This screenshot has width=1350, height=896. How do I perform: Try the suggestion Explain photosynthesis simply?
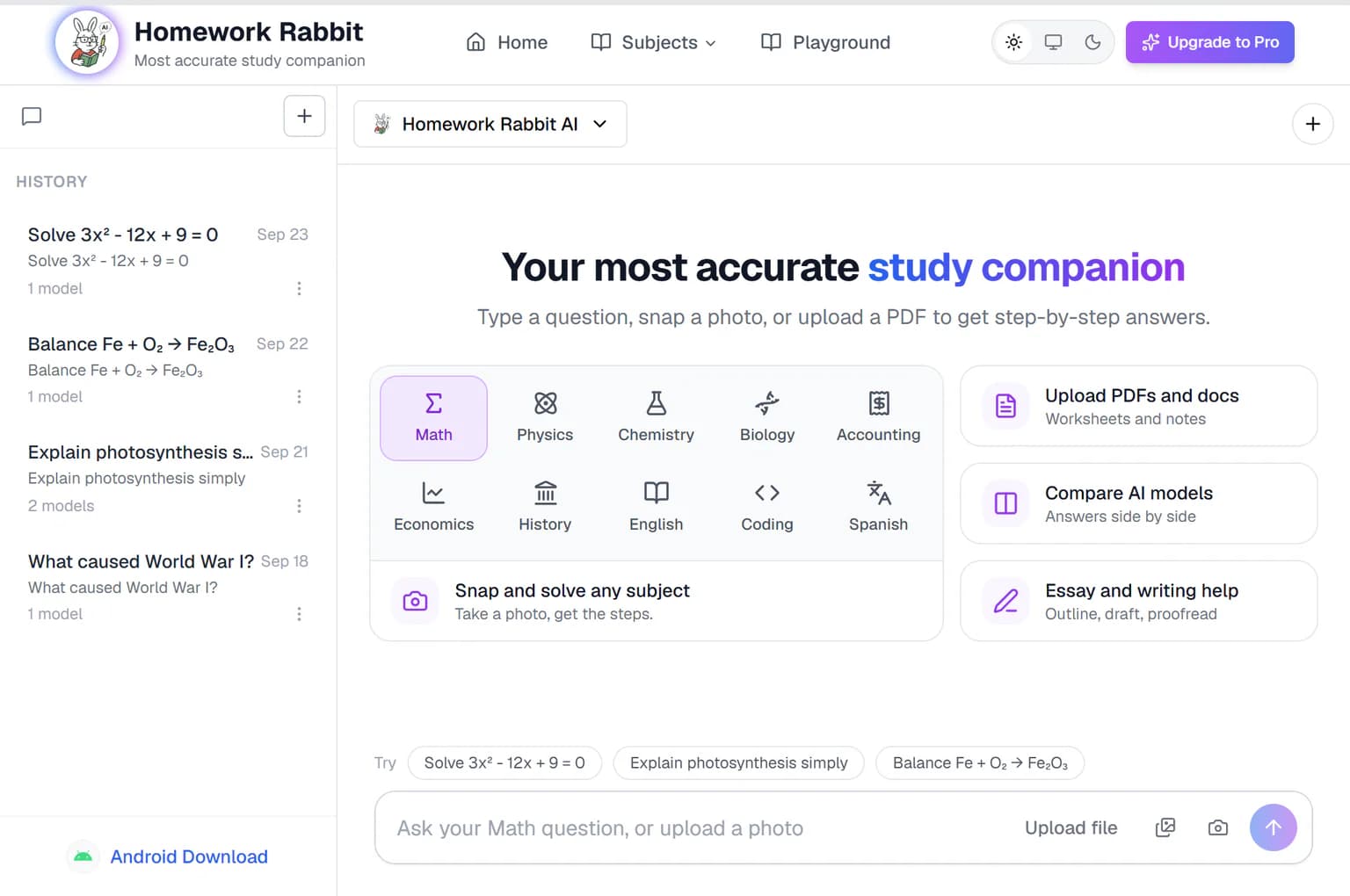point(738,762)
